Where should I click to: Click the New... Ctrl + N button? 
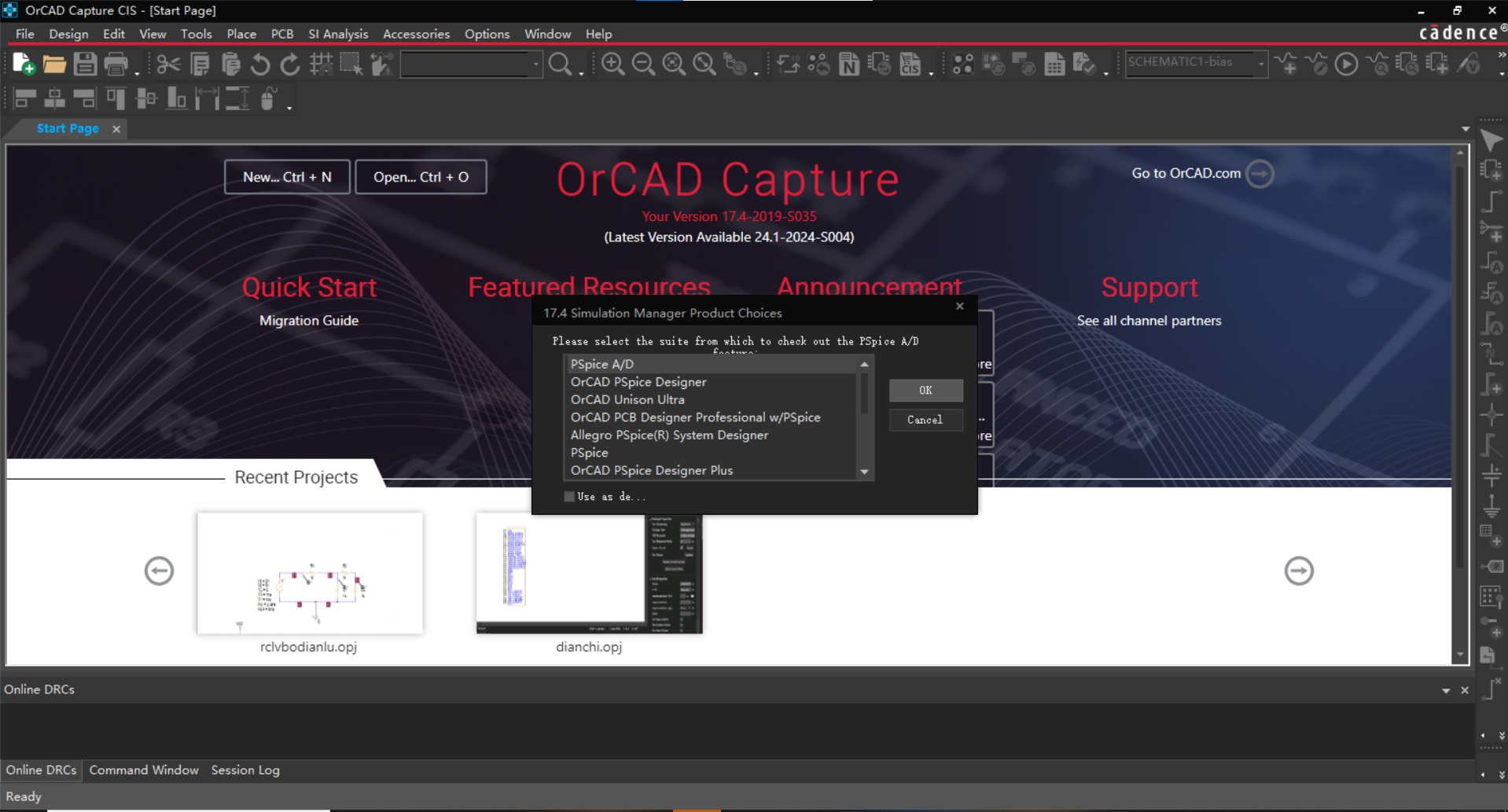click(287, 177)
